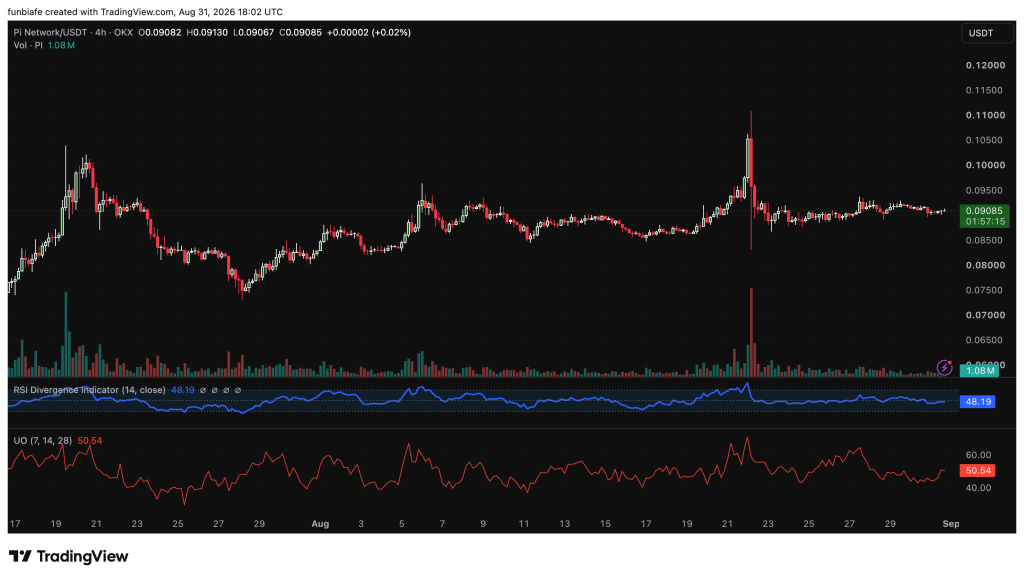Click the 13 date label on time axis
The height and width of the screenshot is (579, 1024).
(x=565, y=524)
